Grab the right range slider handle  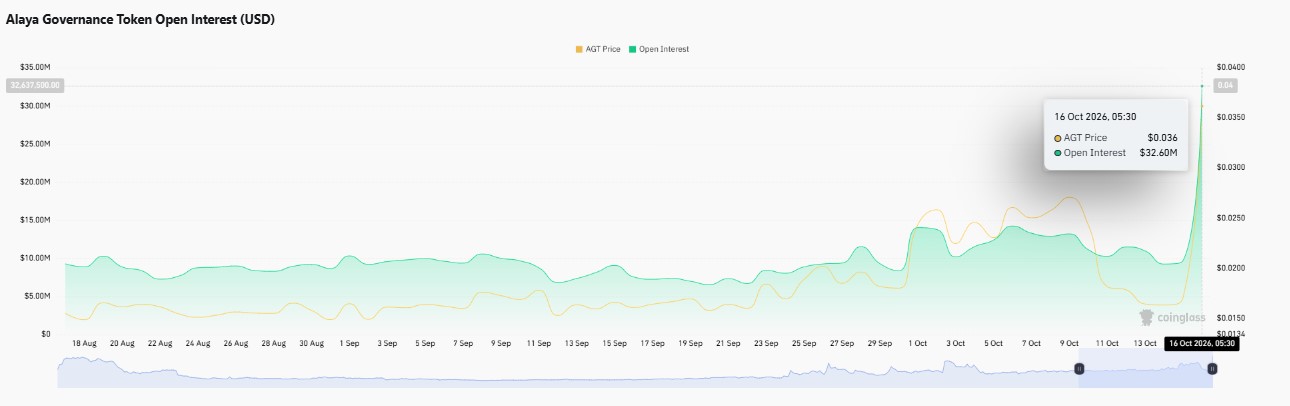point(1212,369)
